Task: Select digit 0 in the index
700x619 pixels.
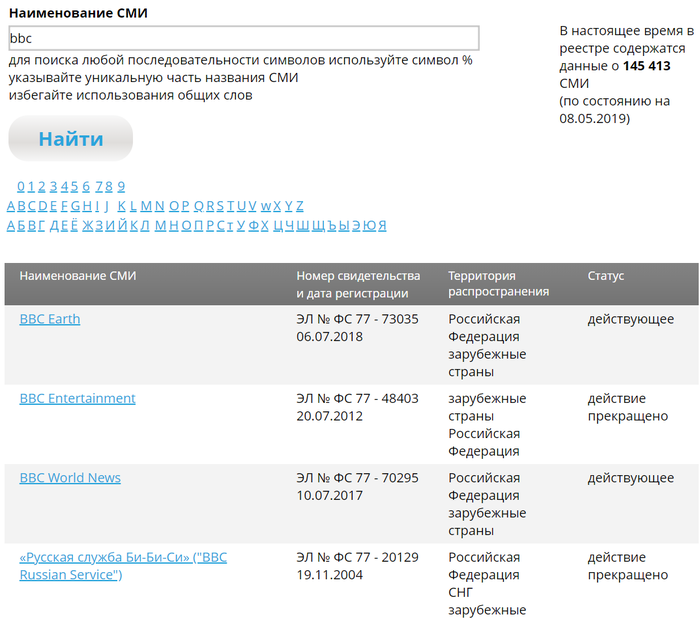Action: 21,186
